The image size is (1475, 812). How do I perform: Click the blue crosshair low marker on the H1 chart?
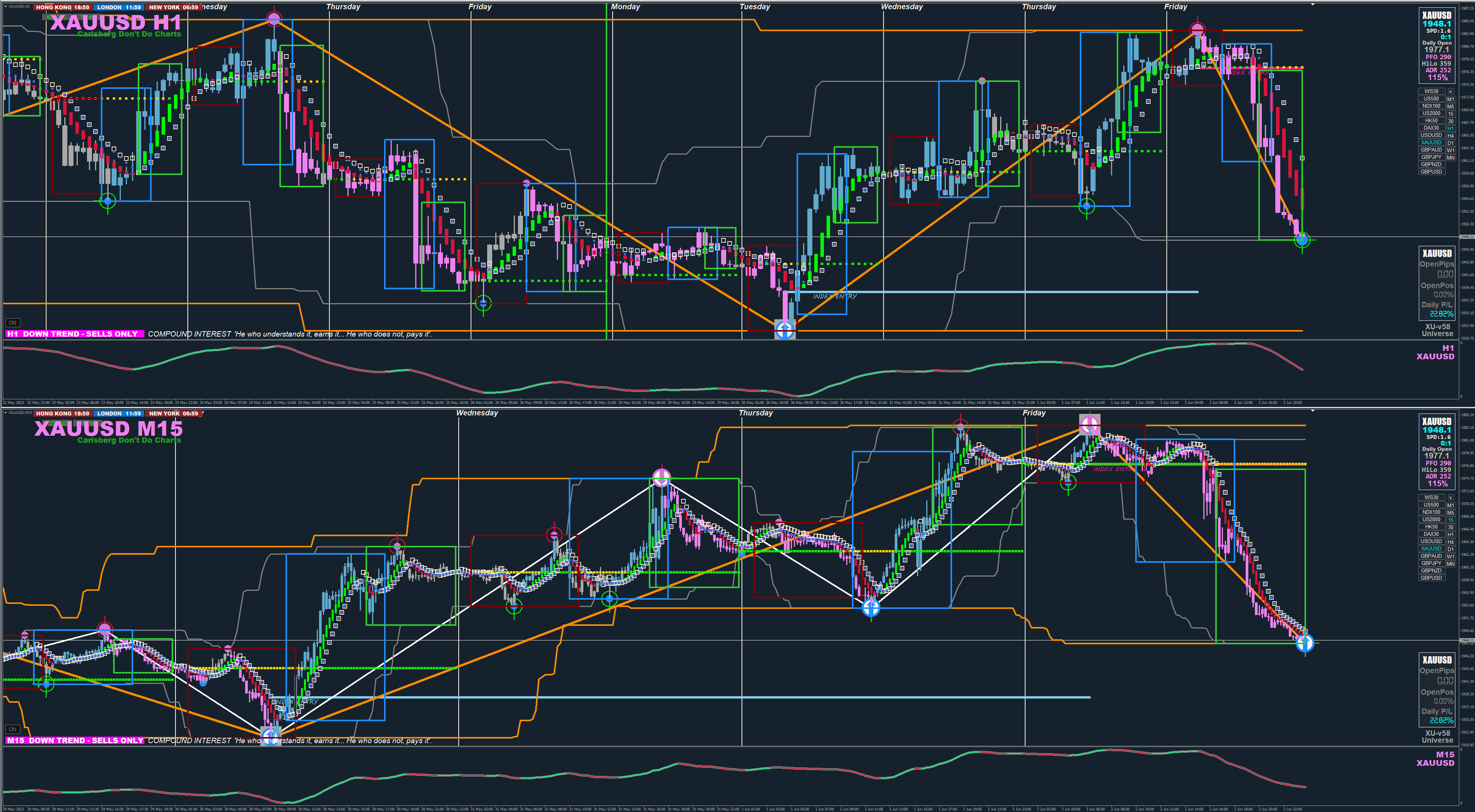785,330
